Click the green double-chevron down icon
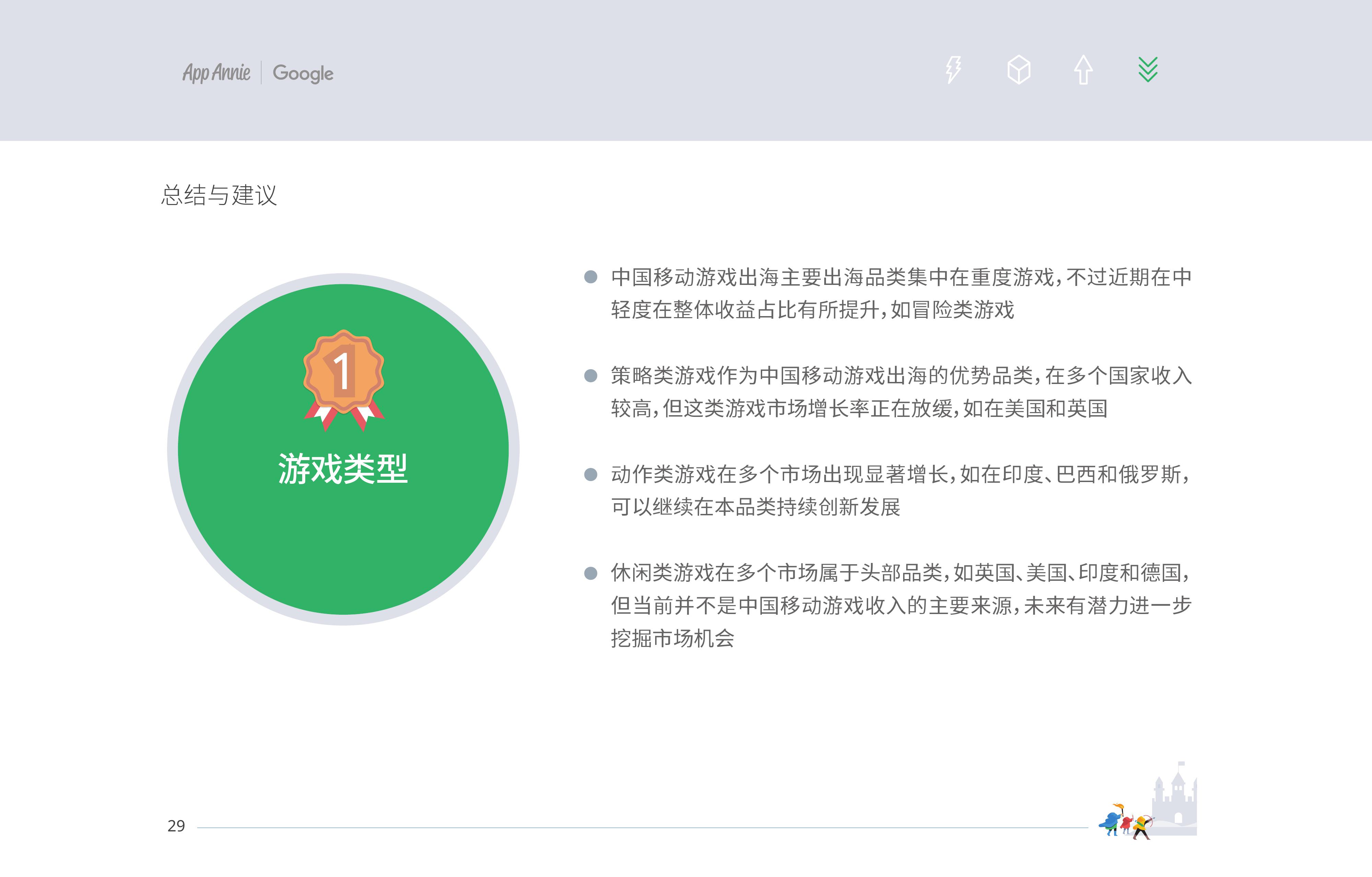 click(x=1148, y=70)
